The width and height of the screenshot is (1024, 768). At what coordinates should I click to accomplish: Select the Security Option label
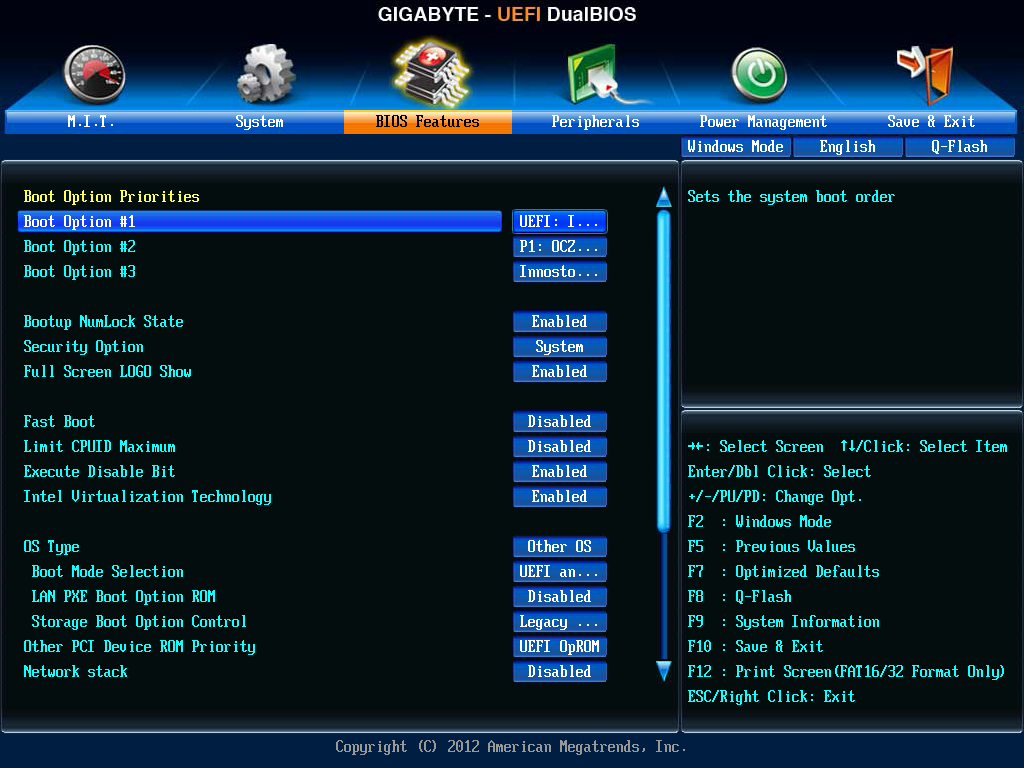[x=84, y=347]
